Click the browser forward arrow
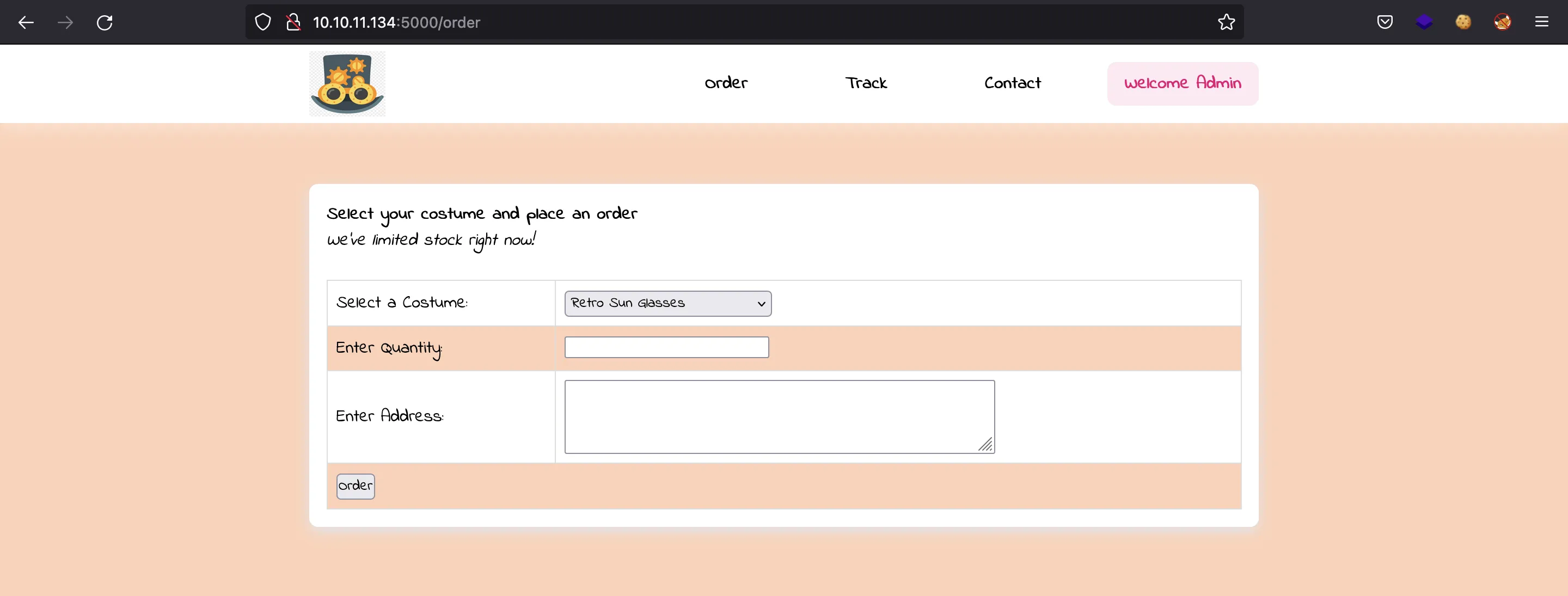 click(x=65, y=22)
